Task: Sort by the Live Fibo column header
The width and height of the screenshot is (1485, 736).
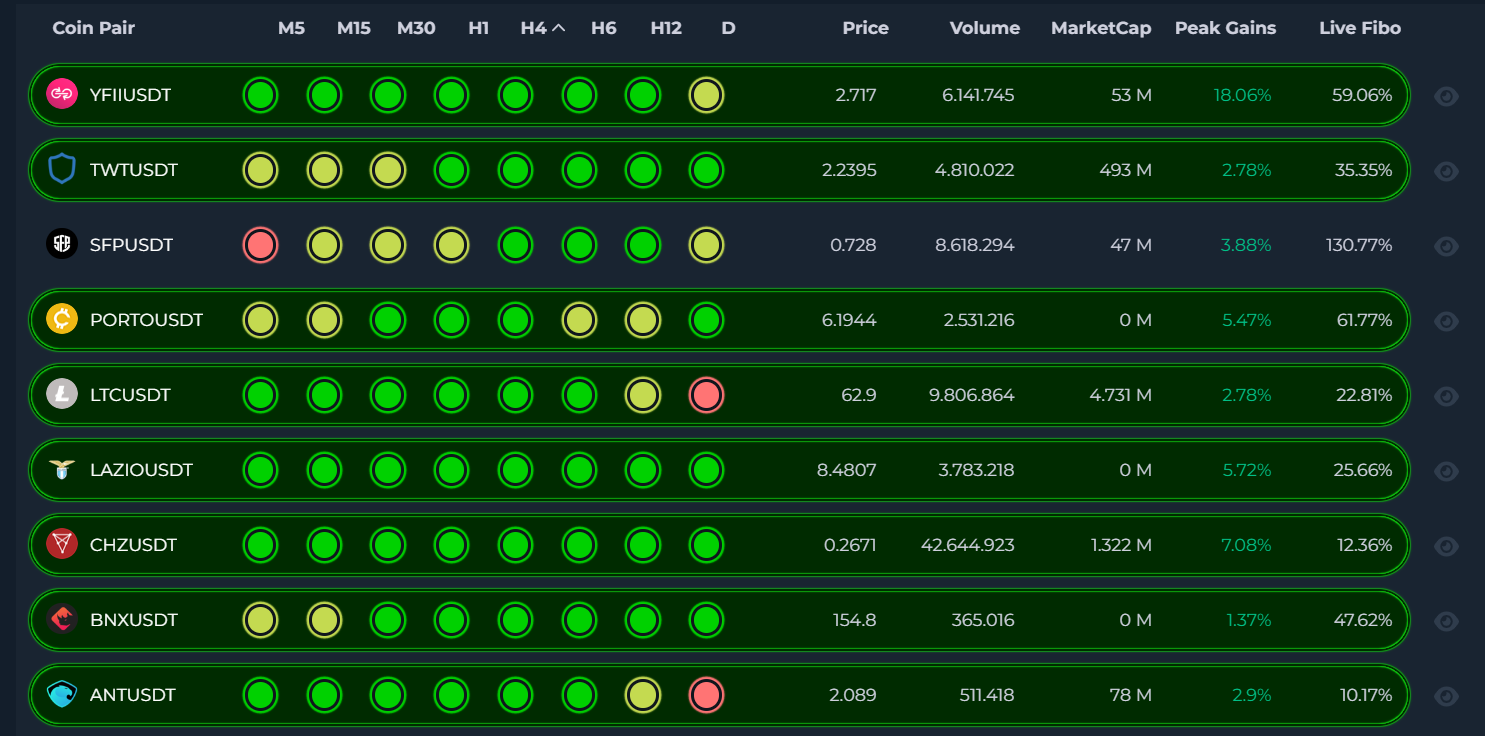Action: coord(1360,28)
